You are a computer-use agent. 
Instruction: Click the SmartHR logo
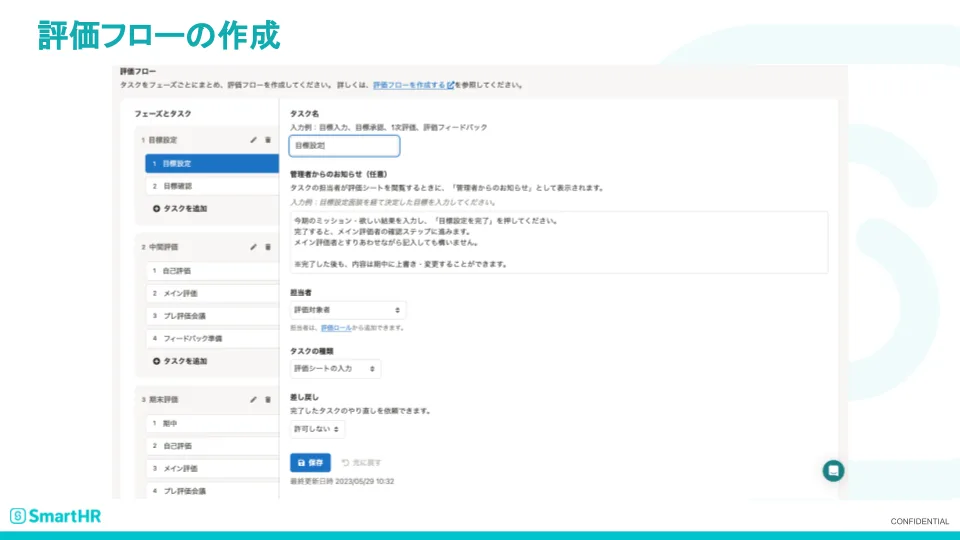(x=55, y=516)
